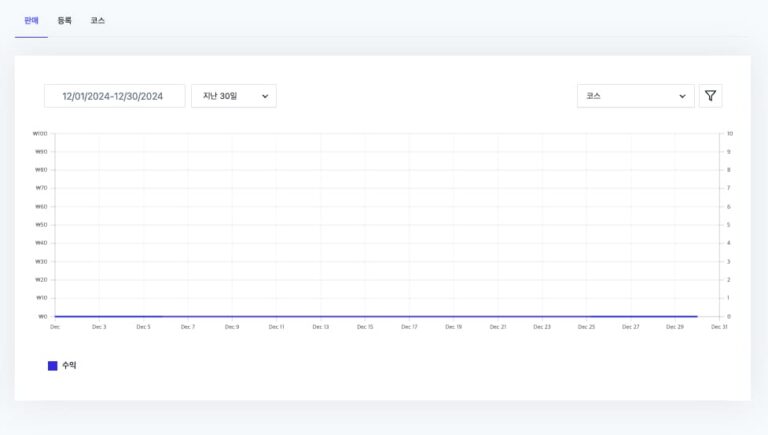
Task: Open the 코스 tab at top
Action: click(97, 20)
